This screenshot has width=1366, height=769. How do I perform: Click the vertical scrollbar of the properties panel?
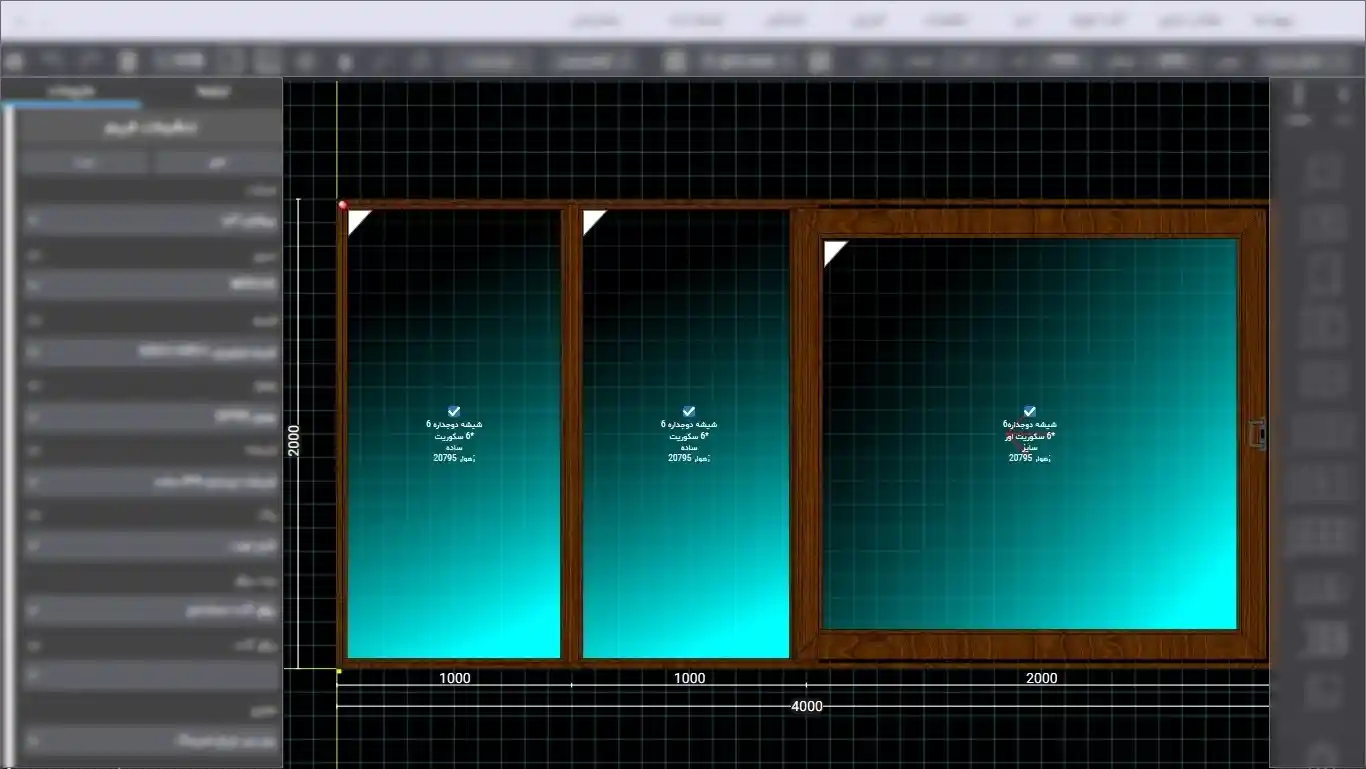10,435
